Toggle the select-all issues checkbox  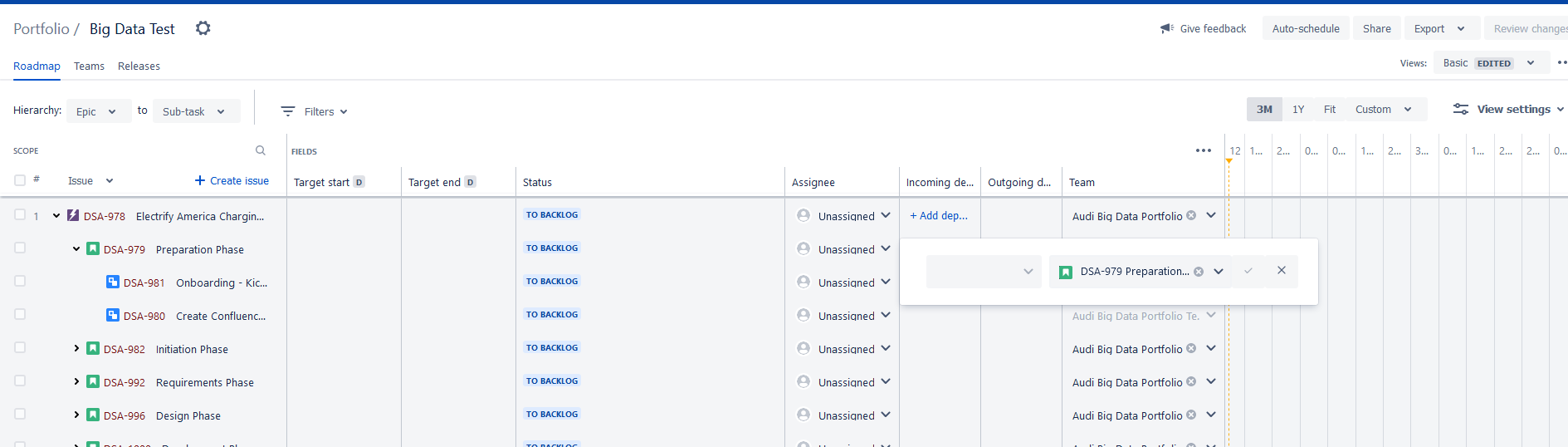click(x=20, y=180)
